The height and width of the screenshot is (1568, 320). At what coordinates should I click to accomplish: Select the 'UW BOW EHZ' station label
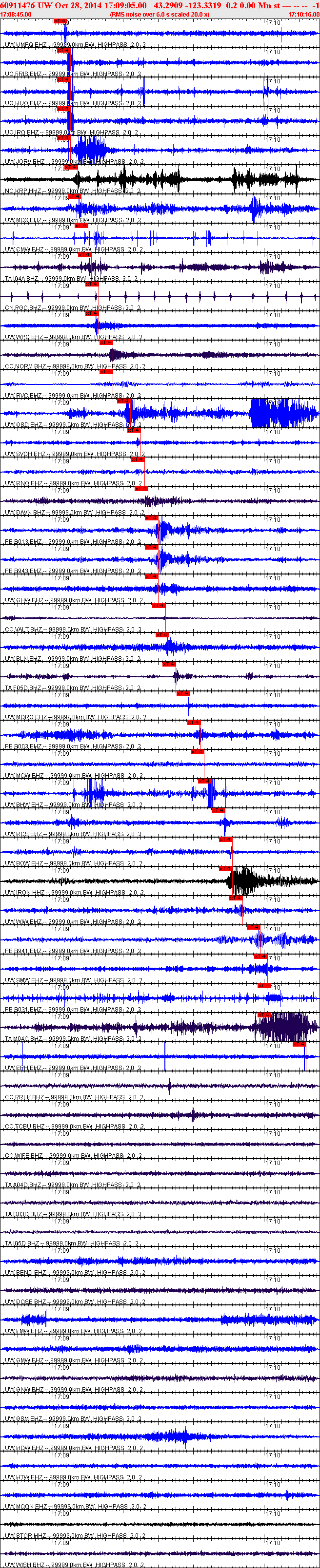(x=24, y=863)
